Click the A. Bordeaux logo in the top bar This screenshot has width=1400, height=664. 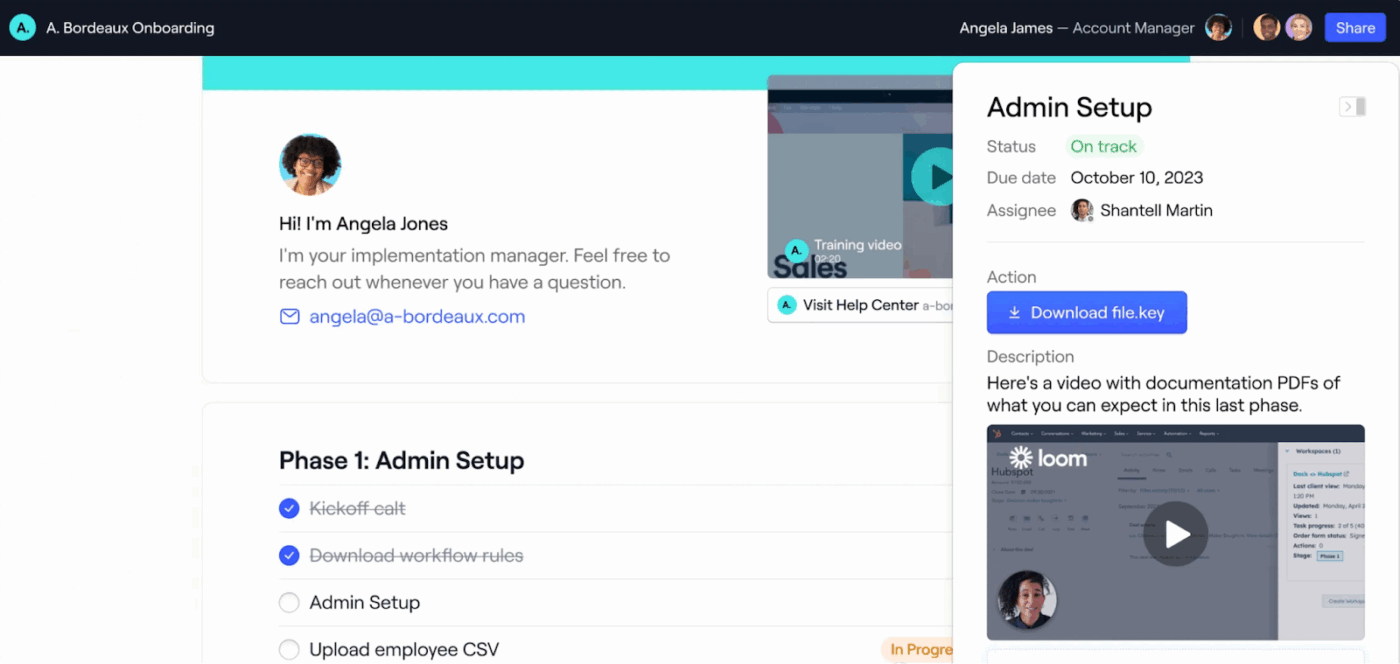point(22,27)
